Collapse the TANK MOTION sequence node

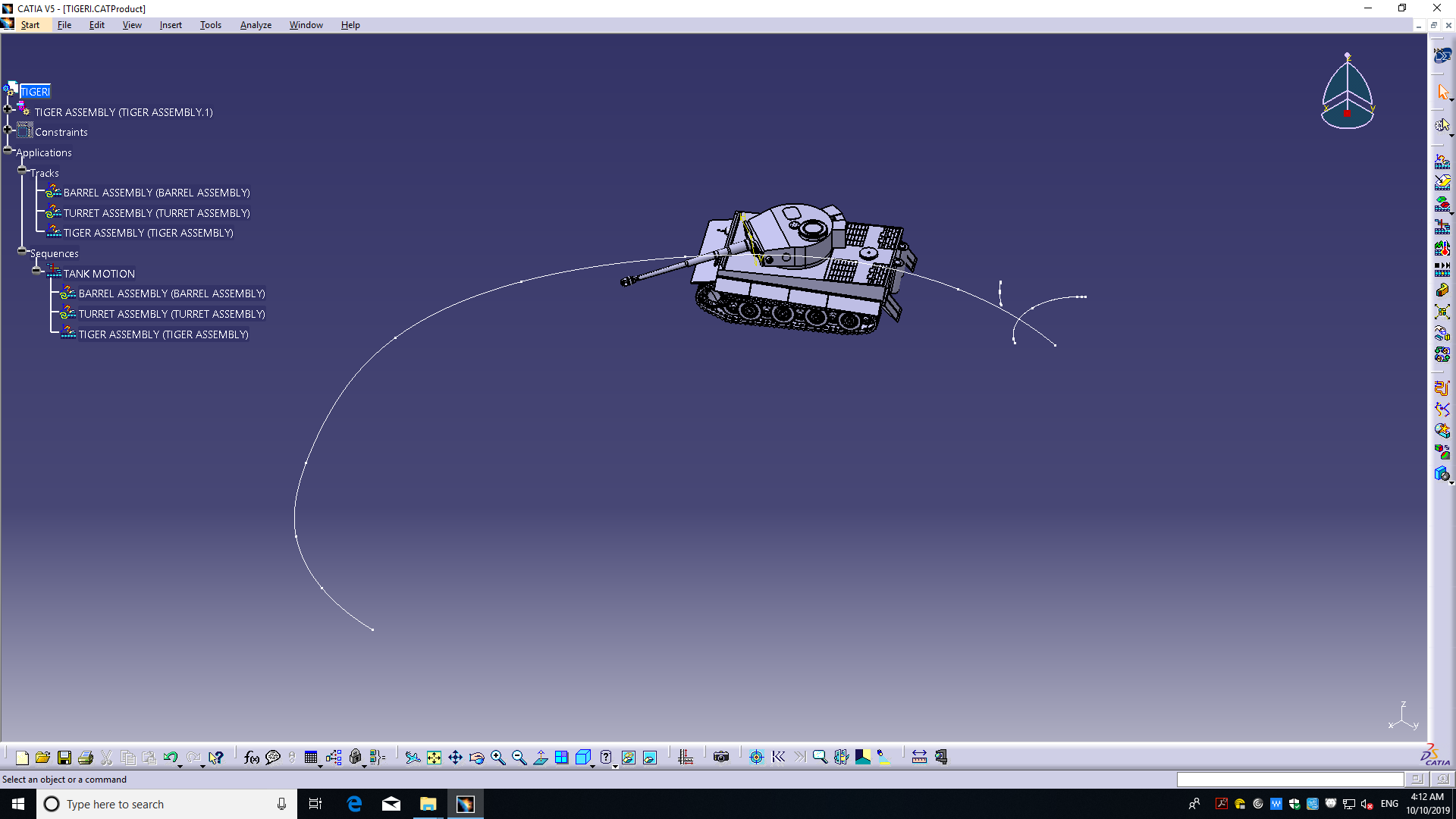point(36,271)
